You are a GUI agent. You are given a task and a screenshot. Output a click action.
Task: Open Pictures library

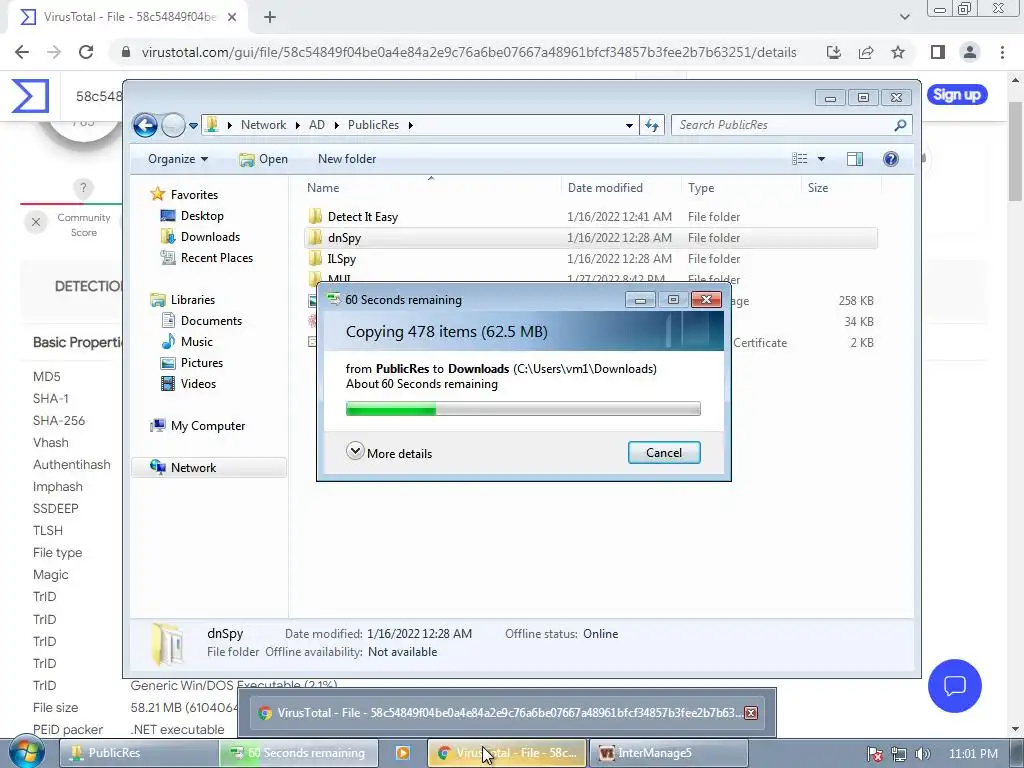[x=192, y=362]
